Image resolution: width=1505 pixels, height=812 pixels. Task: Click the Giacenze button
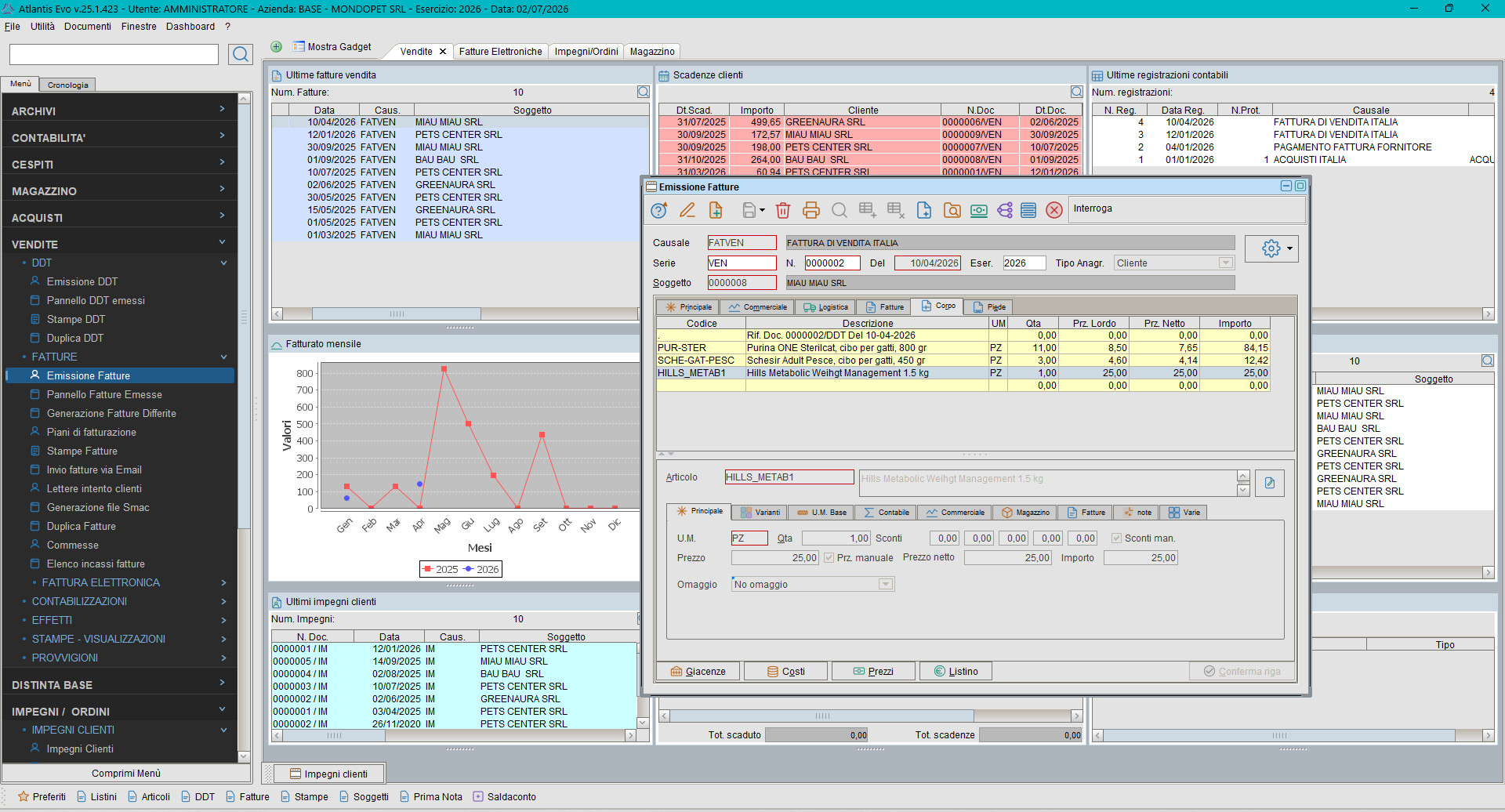pyautogui.click(x=698, y=672)
